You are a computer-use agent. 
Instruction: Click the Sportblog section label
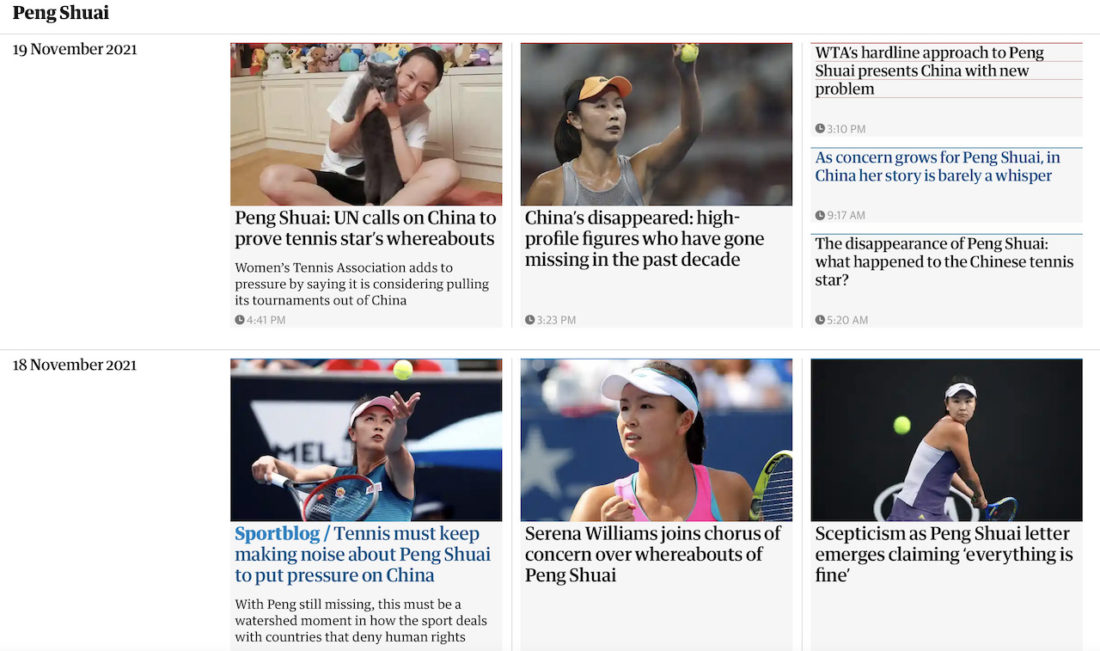point(277,534)
